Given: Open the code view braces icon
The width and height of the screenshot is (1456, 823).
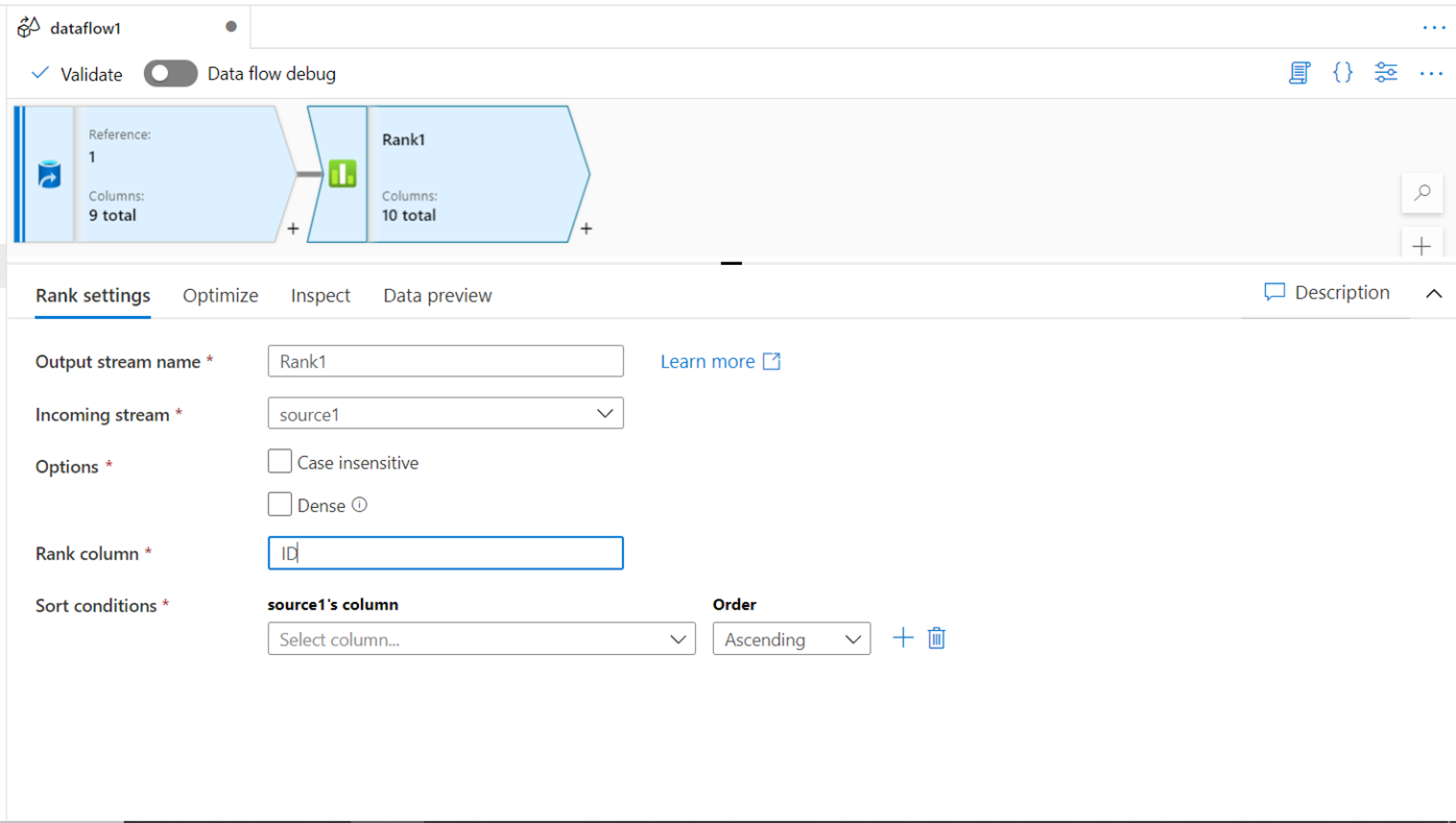Looking at the screenshot, I should coord(1343,73).
